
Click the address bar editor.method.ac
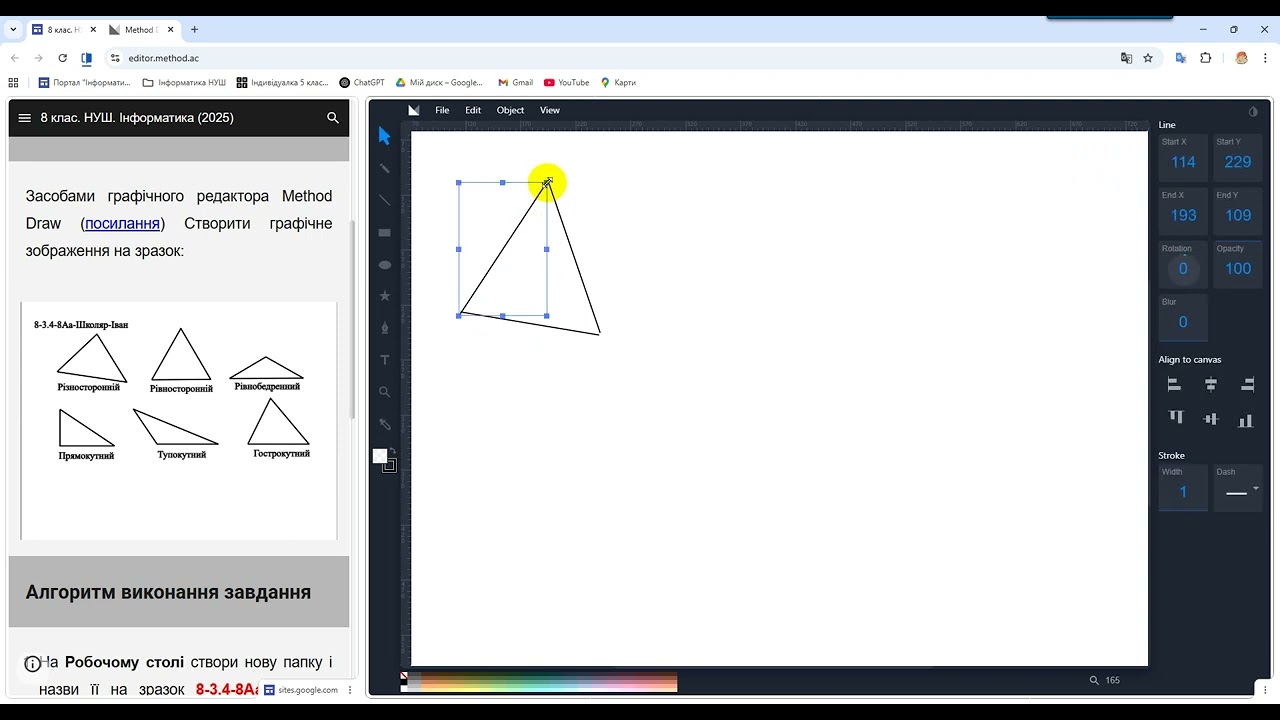(163, 58)
